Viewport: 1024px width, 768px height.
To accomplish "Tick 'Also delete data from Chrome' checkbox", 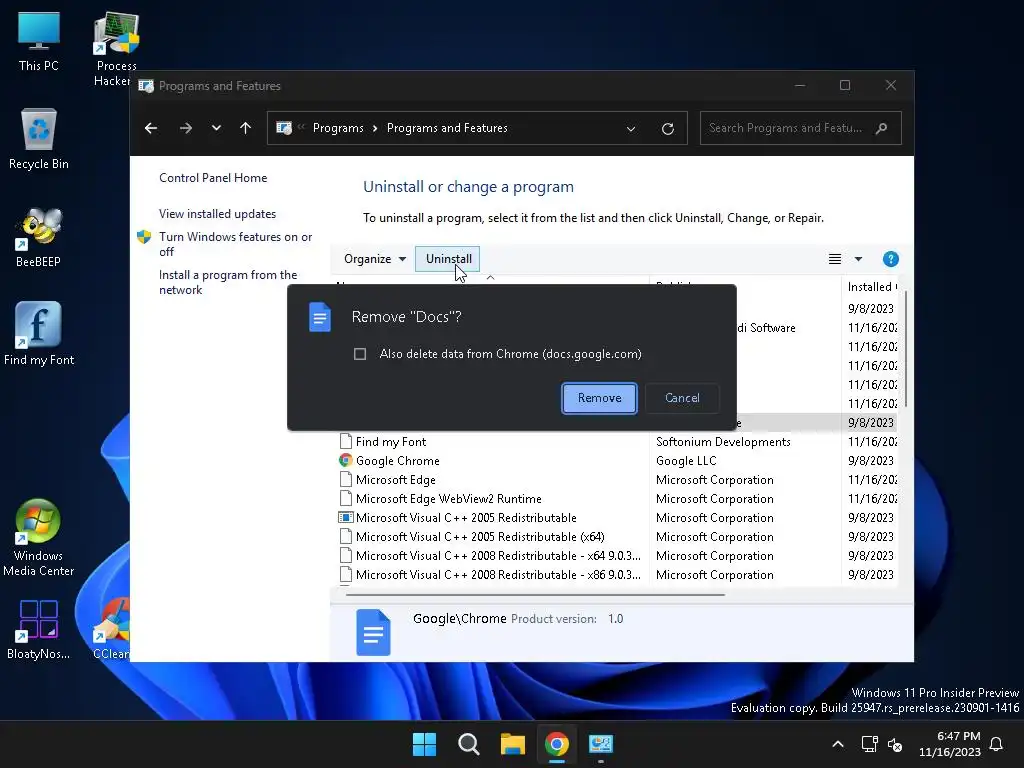I will click(x=360, y=354).
